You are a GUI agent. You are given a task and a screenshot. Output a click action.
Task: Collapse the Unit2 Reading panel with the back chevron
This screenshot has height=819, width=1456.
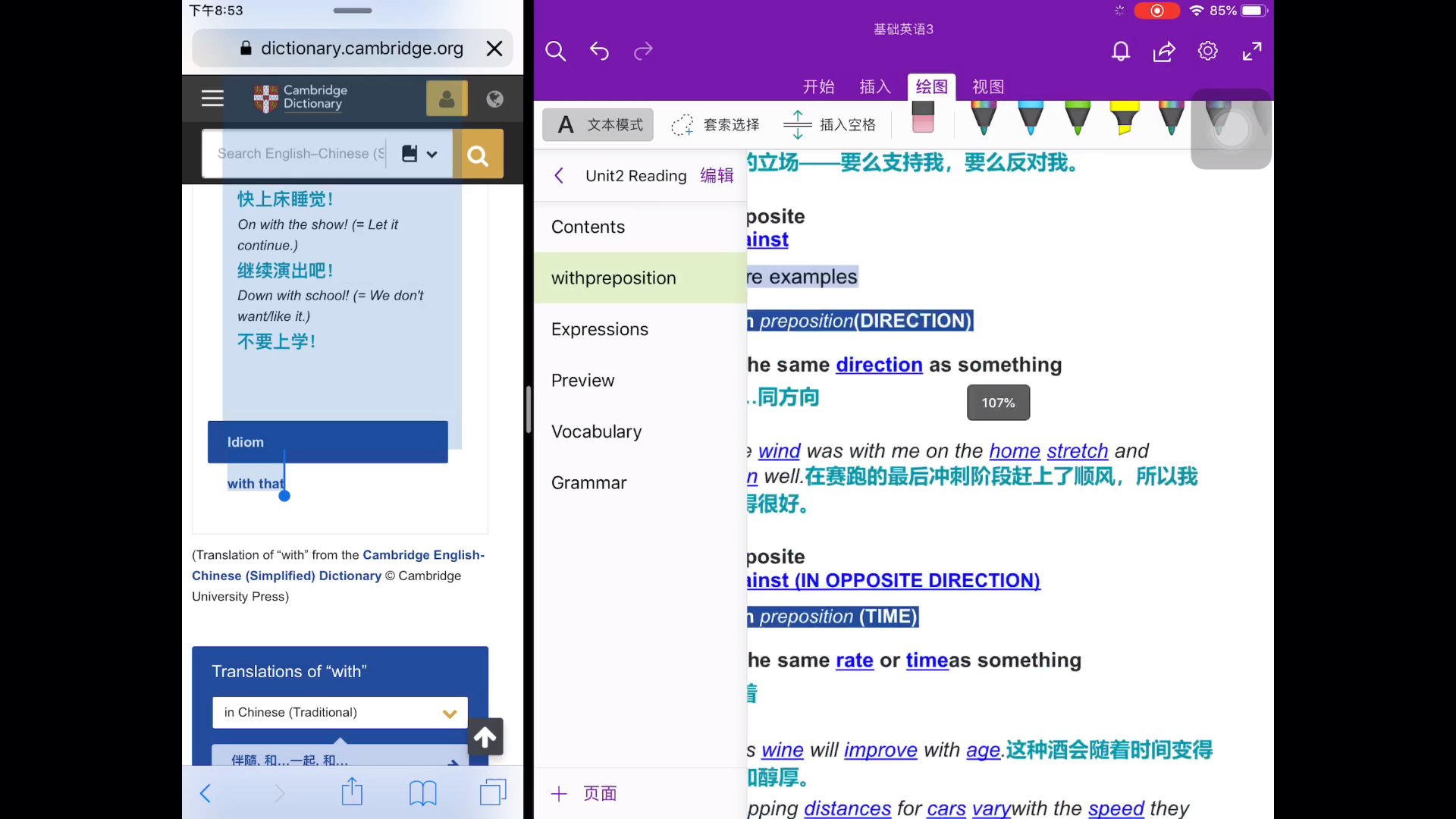pos(559,175)
